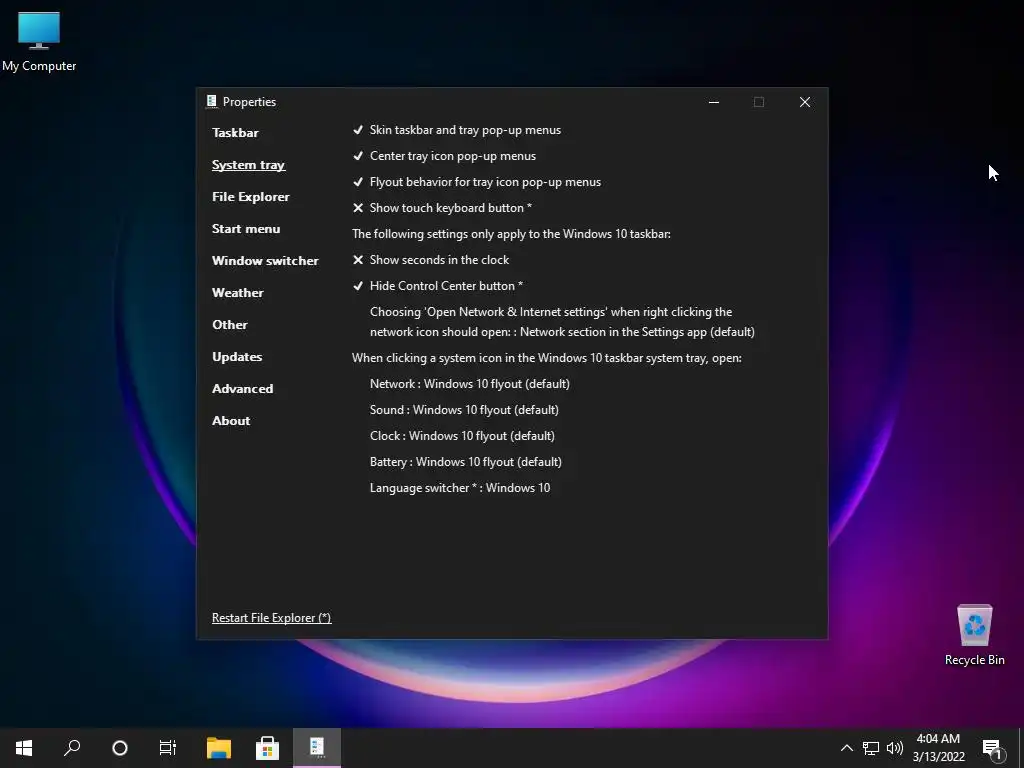Image resolution: width=1024 pixels, height=768 pixels.
Task: Go to the Weather section
Action: pos(238,293)
